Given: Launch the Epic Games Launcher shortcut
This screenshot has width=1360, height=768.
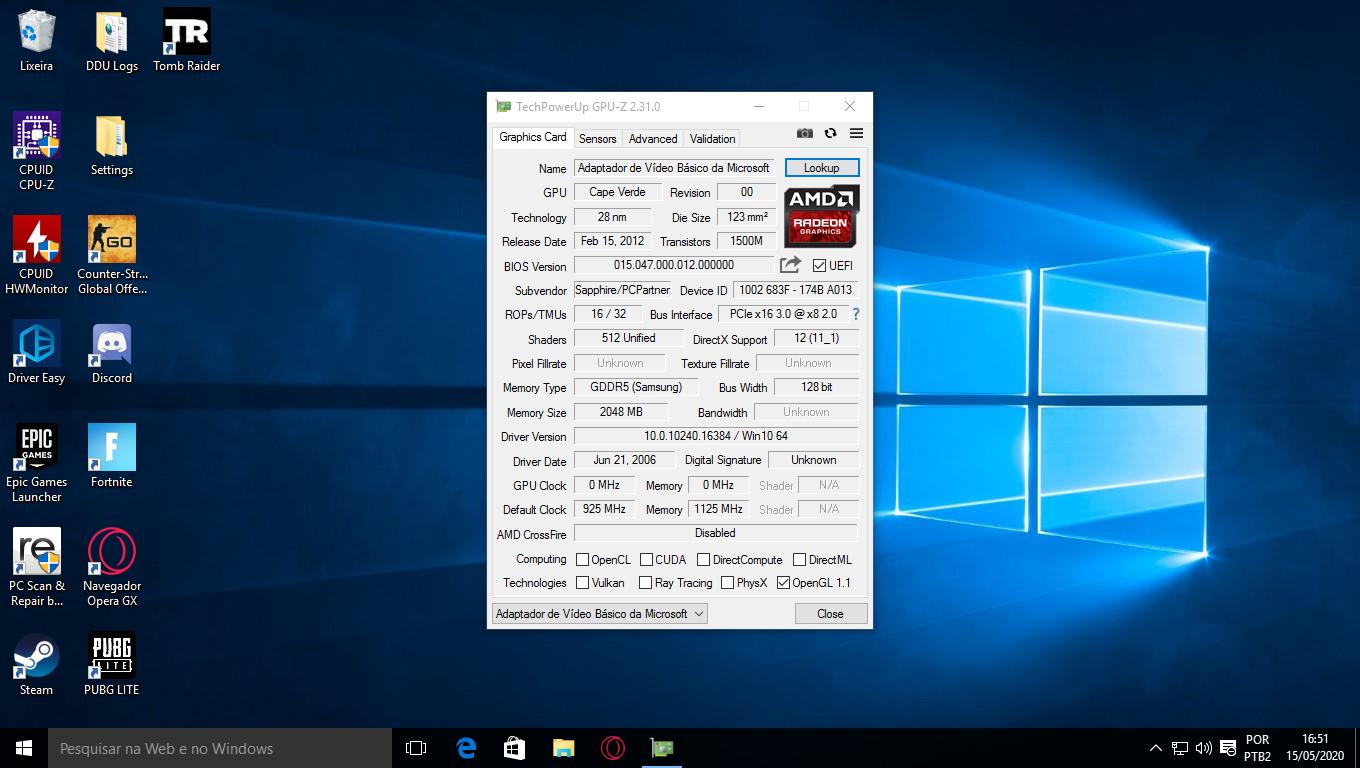Looking at the screenshot, I should coord(36,463).
